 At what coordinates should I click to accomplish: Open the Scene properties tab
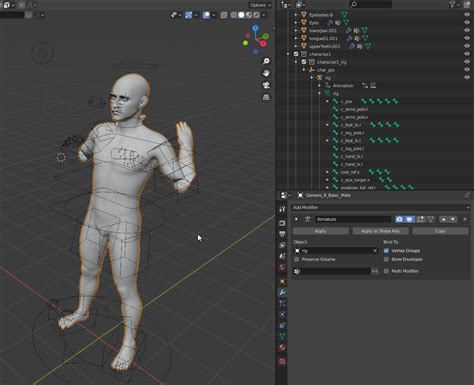pos(282,256)
